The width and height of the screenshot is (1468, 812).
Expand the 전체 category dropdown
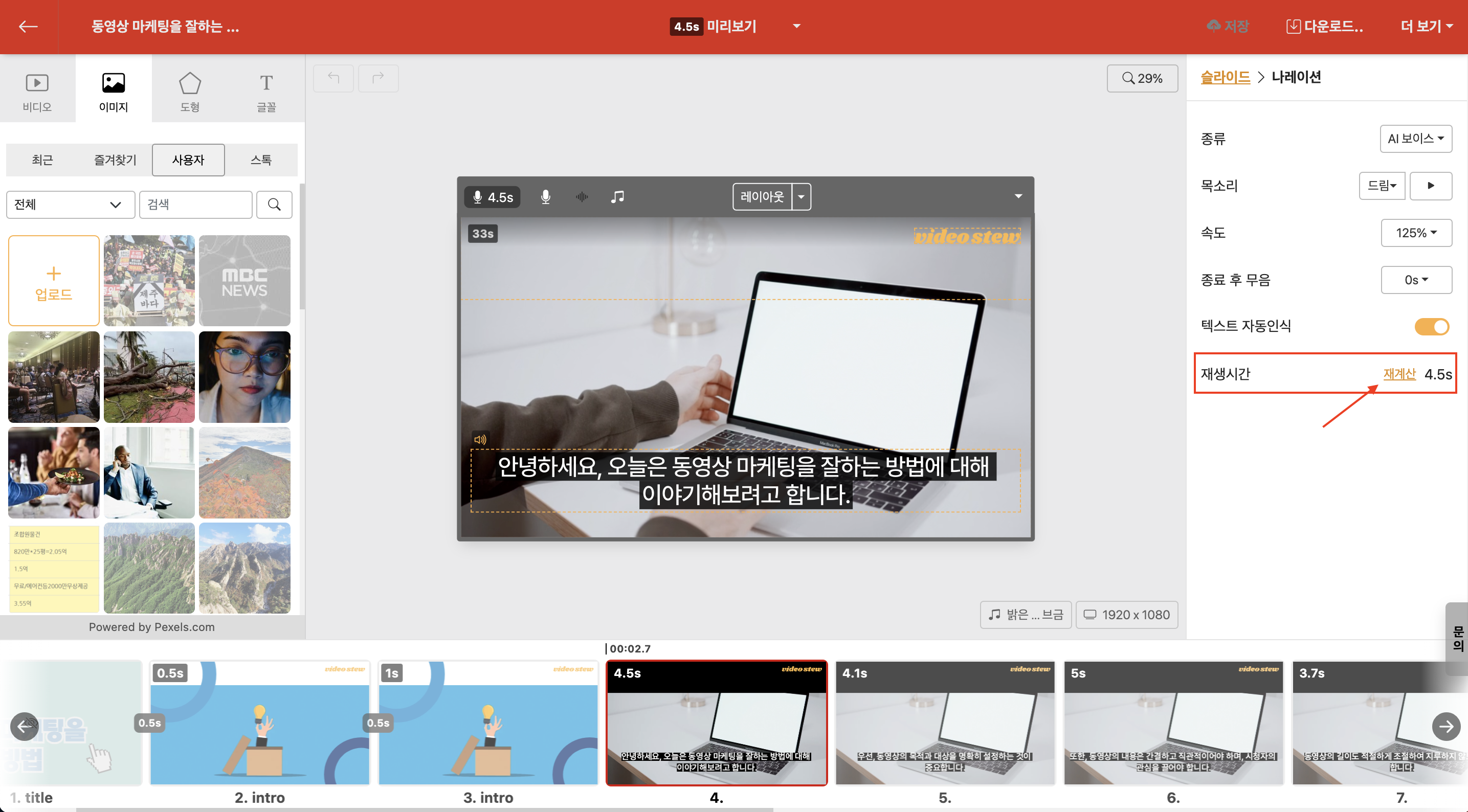[x=70, y=205]
